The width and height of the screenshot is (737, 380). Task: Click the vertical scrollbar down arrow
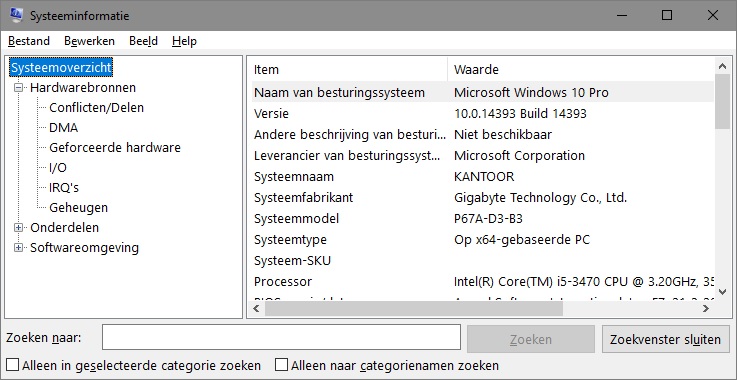[721, 292]
